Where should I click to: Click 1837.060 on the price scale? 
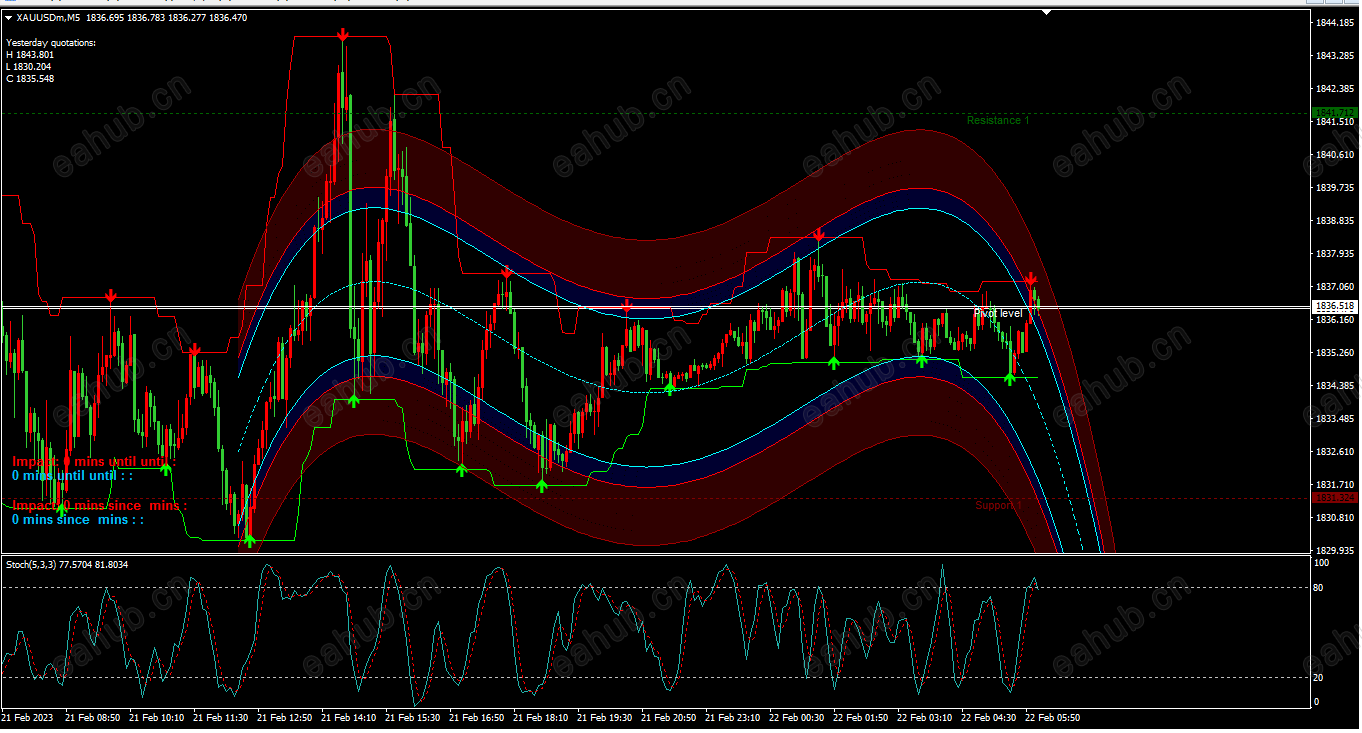coord(1336,287)
